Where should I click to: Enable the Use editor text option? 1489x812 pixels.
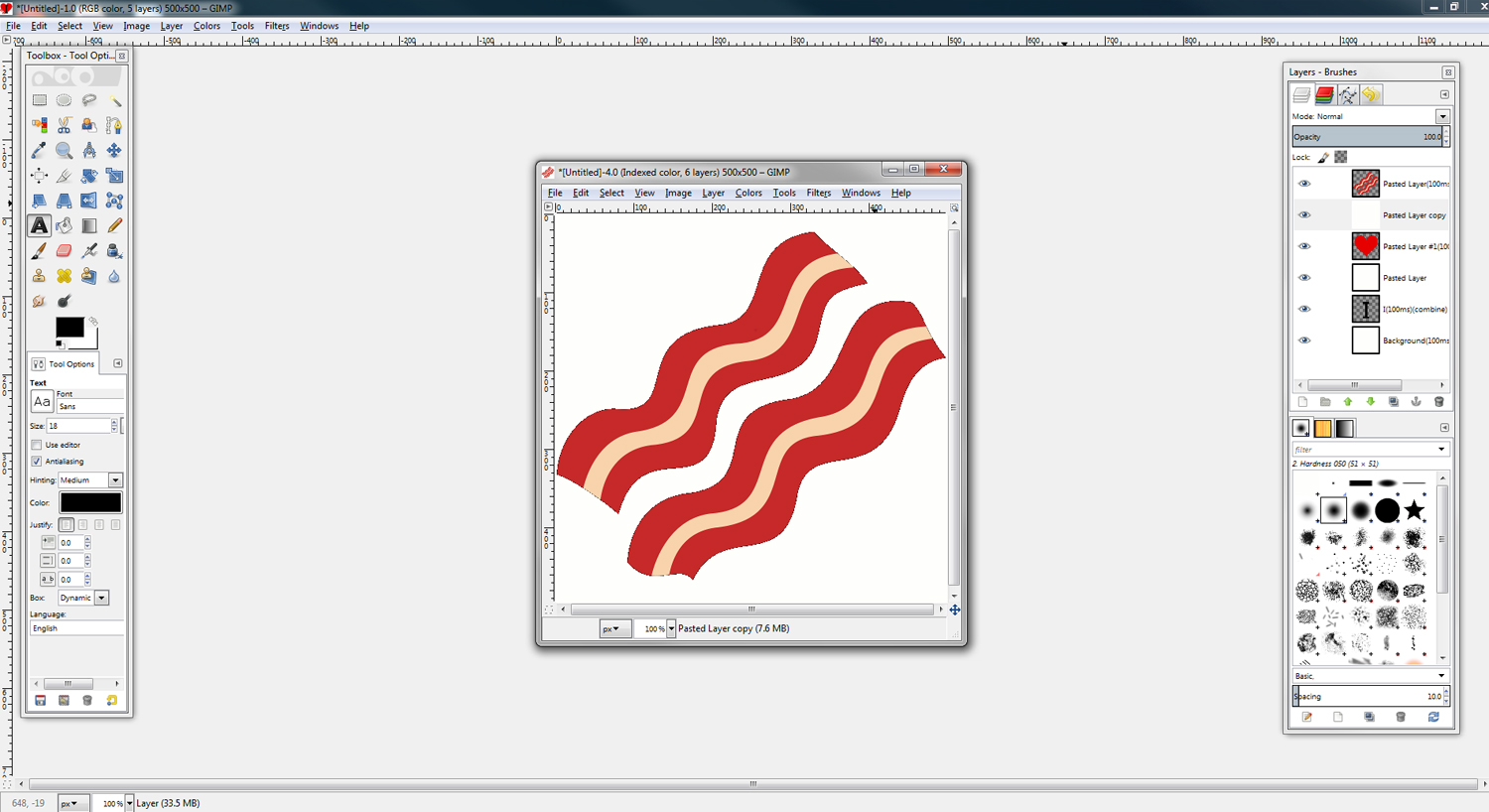point(36,445)
